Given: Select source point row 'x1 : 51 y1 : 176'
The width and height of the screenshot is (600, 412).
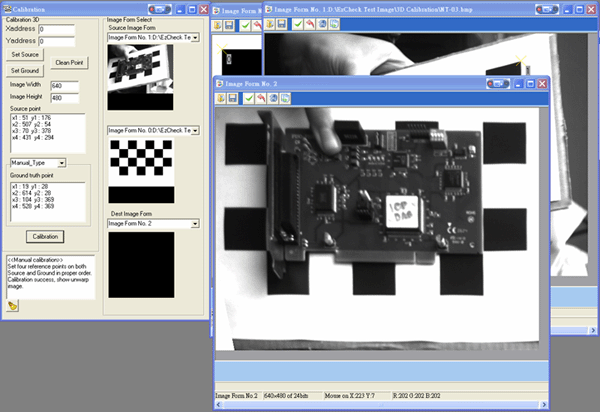Looking at the screenshot, I should tap(31, 118).
